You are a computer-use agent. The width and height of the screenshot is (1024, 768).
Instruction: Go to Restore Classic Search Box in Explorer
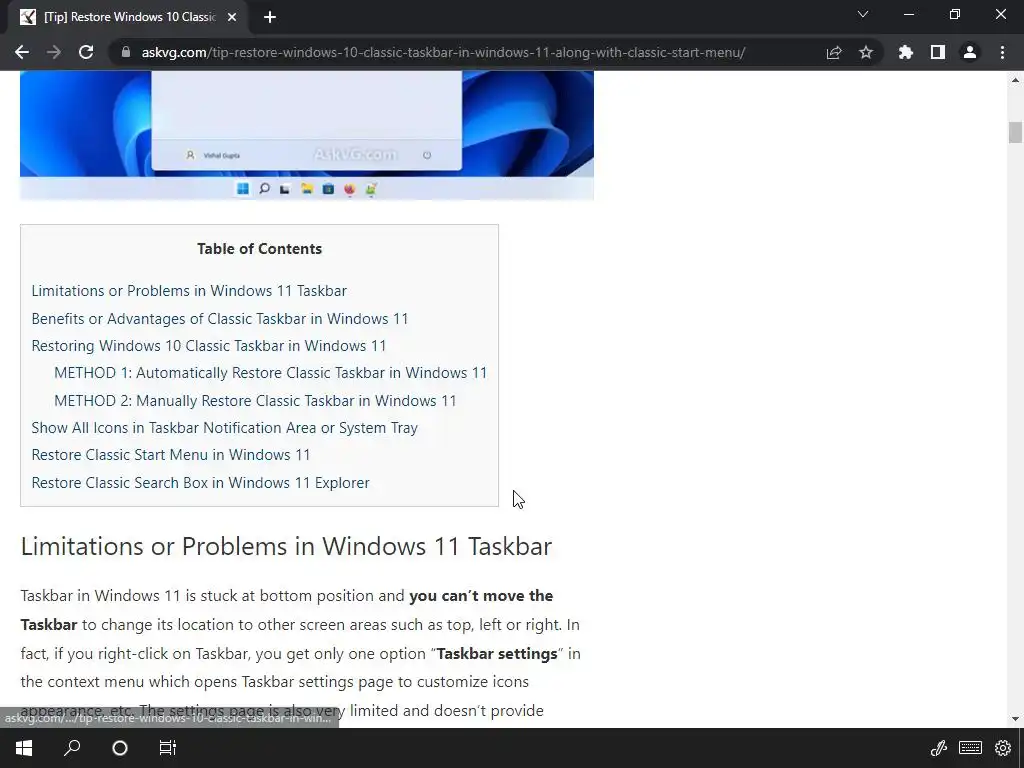tap(200, 483)
